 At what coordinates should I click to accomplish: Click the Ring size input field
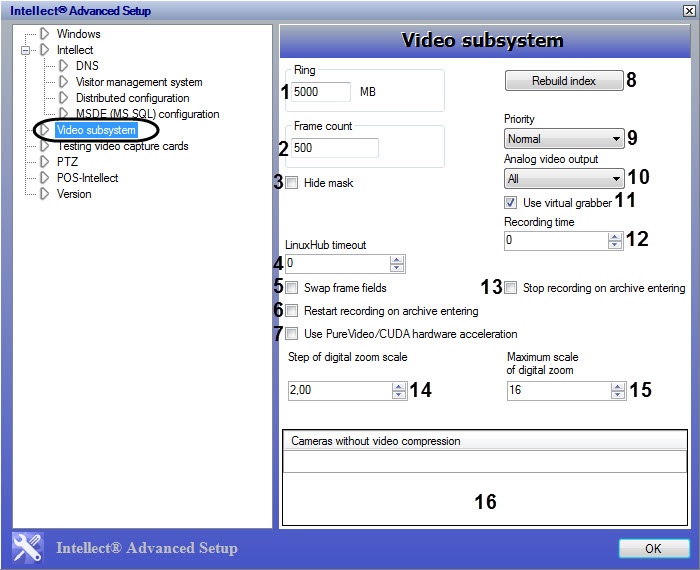[321, 92]
